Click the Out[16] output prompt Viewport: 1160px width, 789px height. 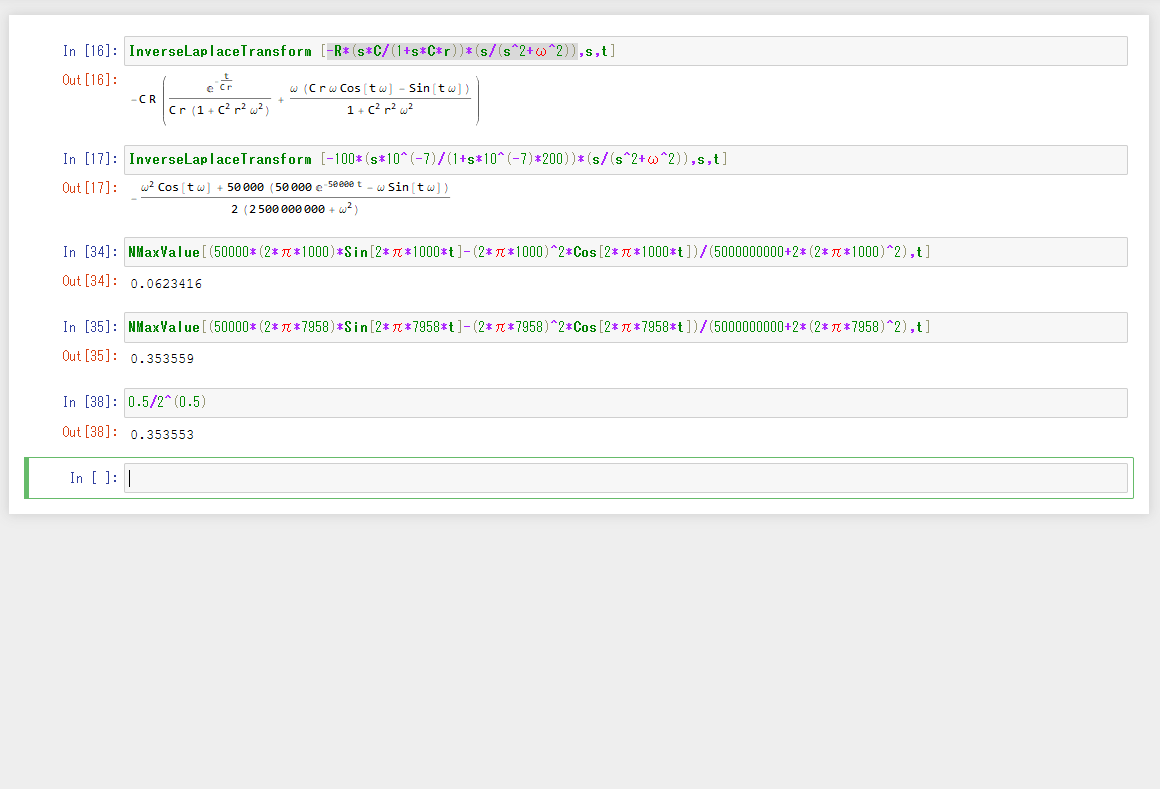[90, 80]
